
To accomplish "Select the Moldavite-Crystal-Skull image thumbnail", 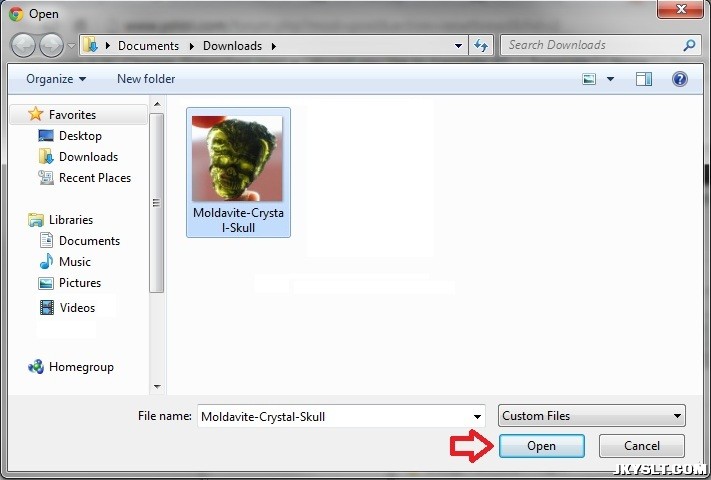I will click(x=237, y=158).
